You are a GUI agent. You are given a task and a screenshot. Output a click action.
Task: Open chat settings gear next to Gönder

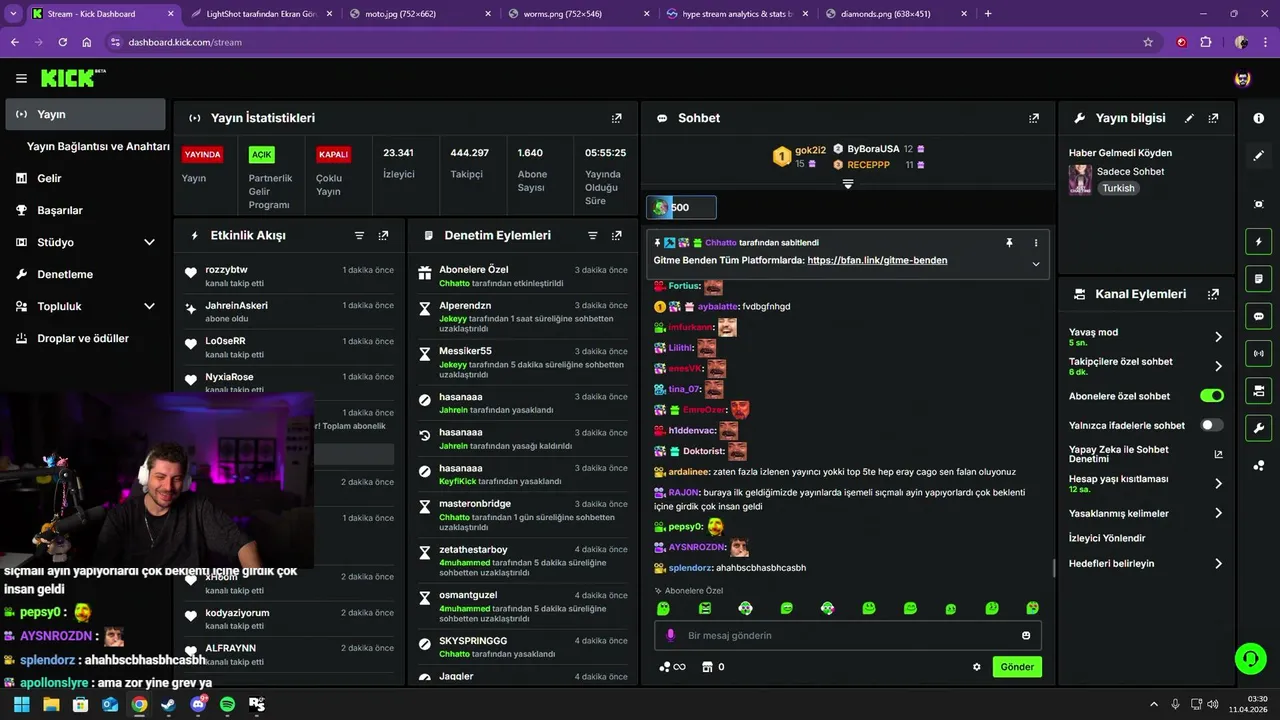pos(977,667)
